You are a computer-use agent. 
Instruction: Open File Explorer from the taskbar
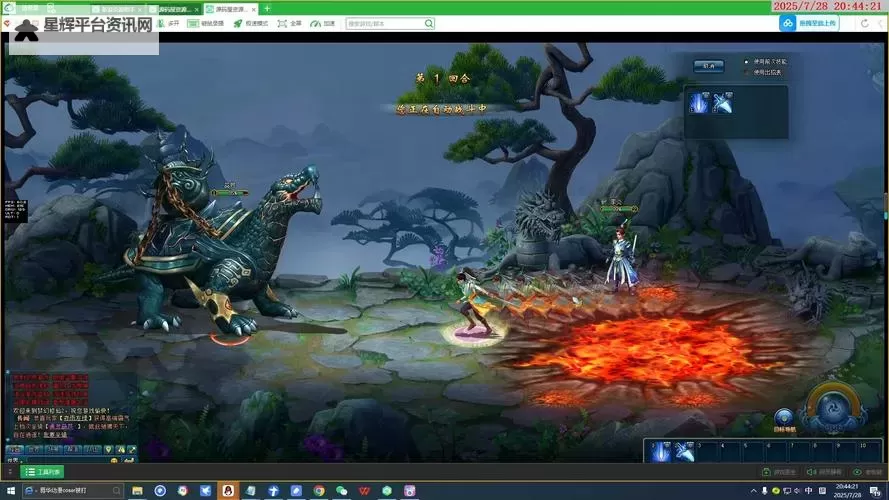pyautogui.click(x=137, y=490)
